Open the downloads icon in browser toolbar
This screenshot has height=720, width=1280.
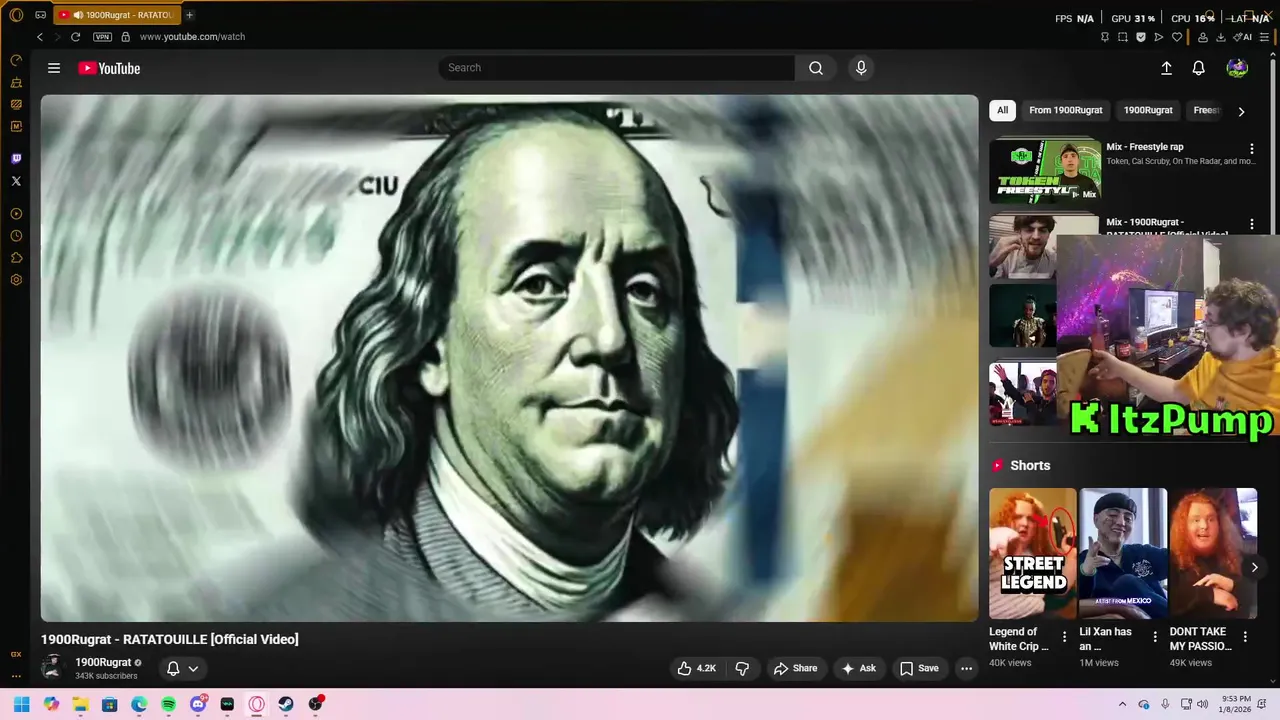coord(1221,37)
